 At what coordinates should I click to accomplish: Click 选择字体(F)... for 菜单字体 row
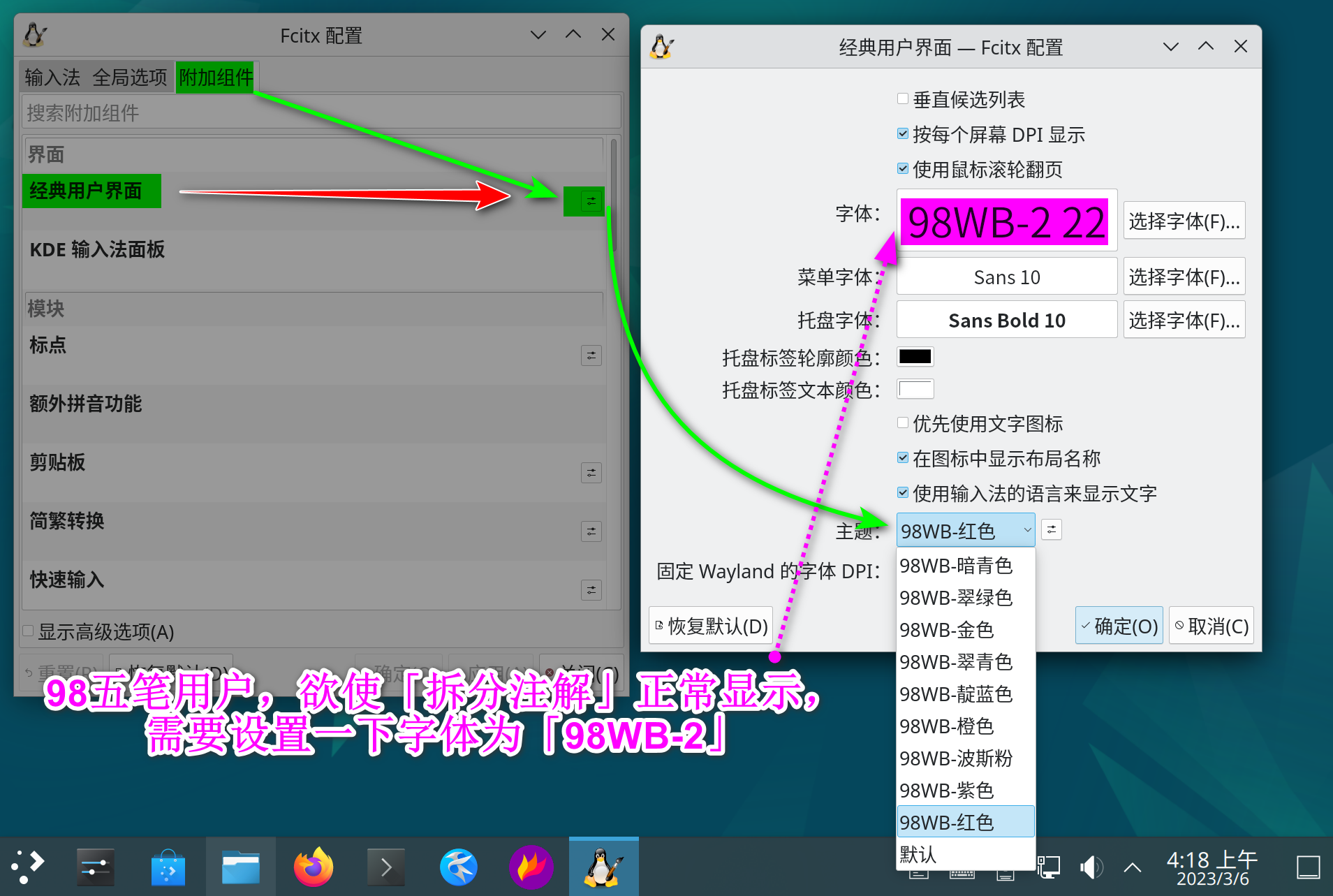[x=1184, y=277]
